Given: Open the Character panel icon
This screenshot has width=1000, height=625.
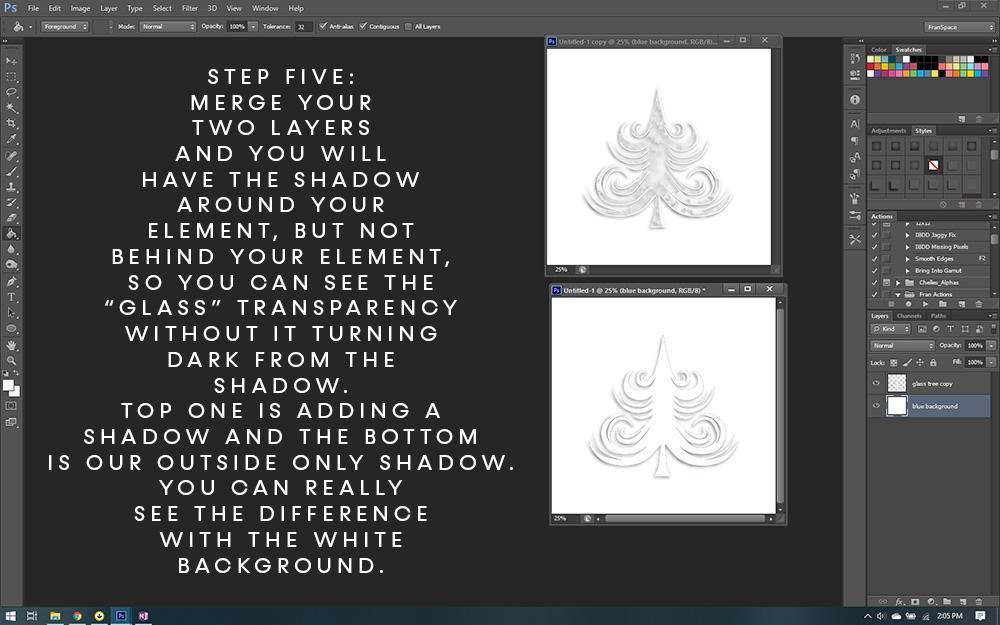Looking at the screenshot, I should click(855, 124).
